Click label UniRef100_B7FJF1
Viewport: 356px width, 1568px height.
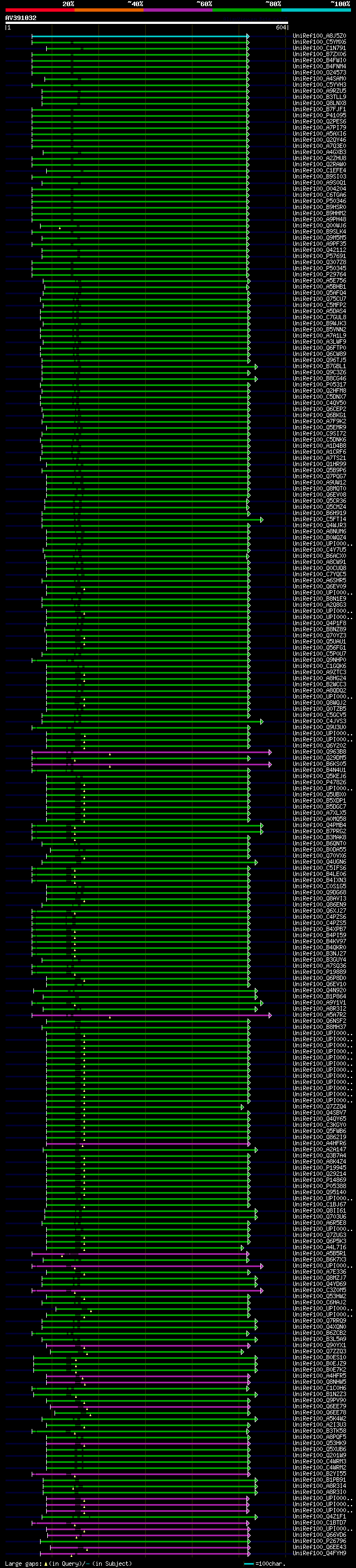(x=319, y=109)
